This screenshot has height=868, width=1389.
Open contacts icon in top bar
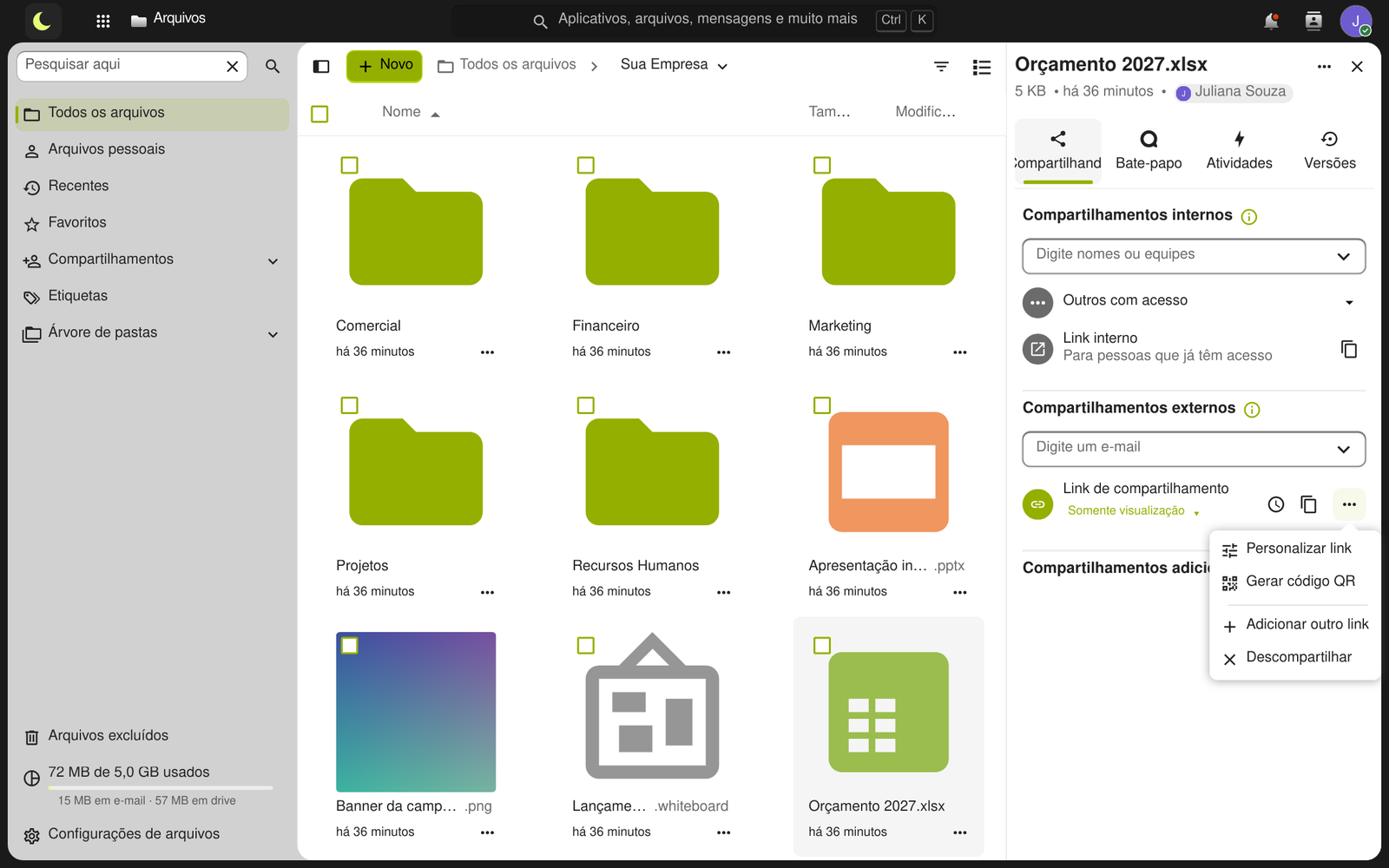(x=1313, y=21)
